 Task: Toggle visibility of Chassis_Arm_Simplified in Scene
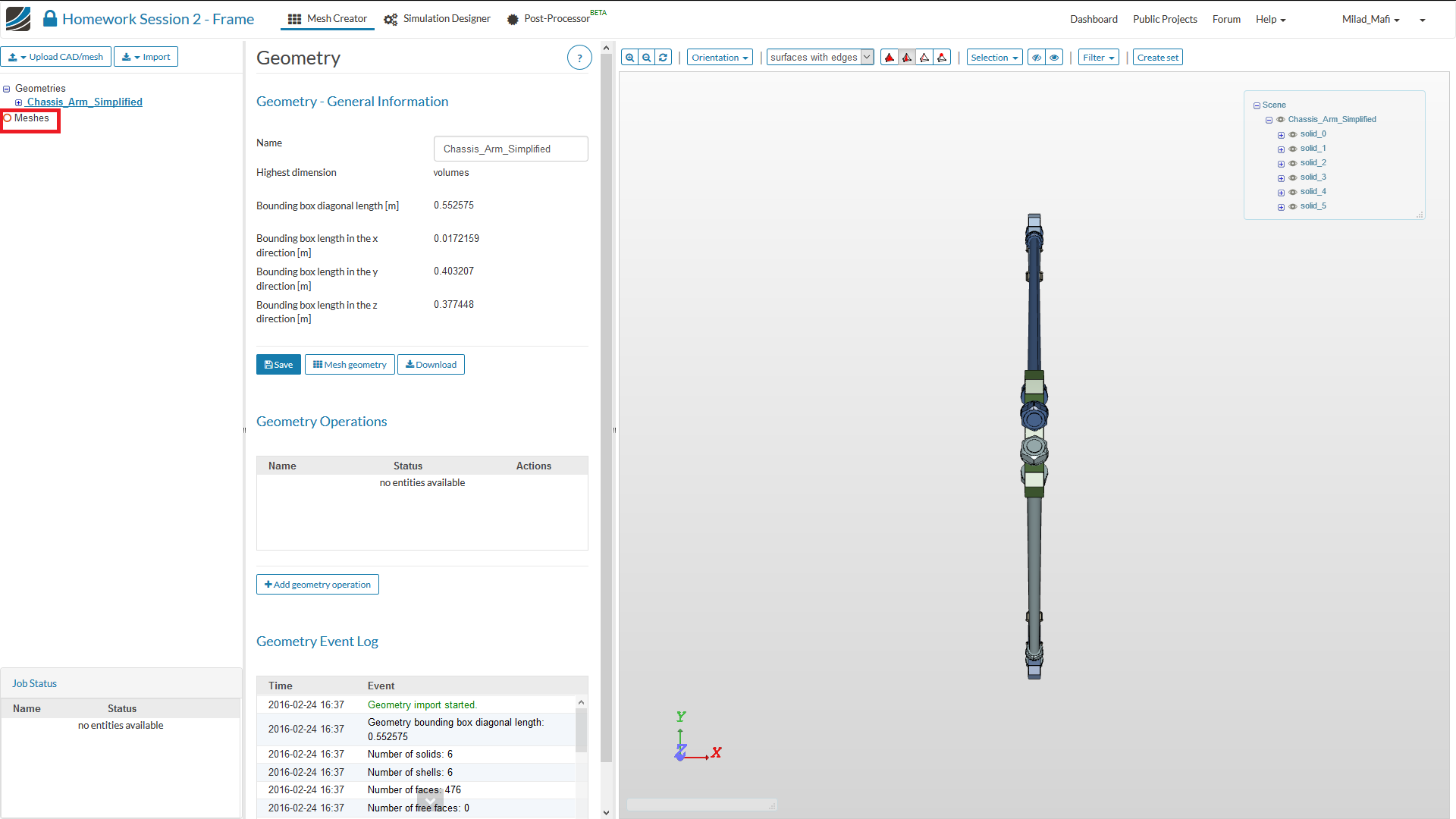click(x=1281, y=120)
